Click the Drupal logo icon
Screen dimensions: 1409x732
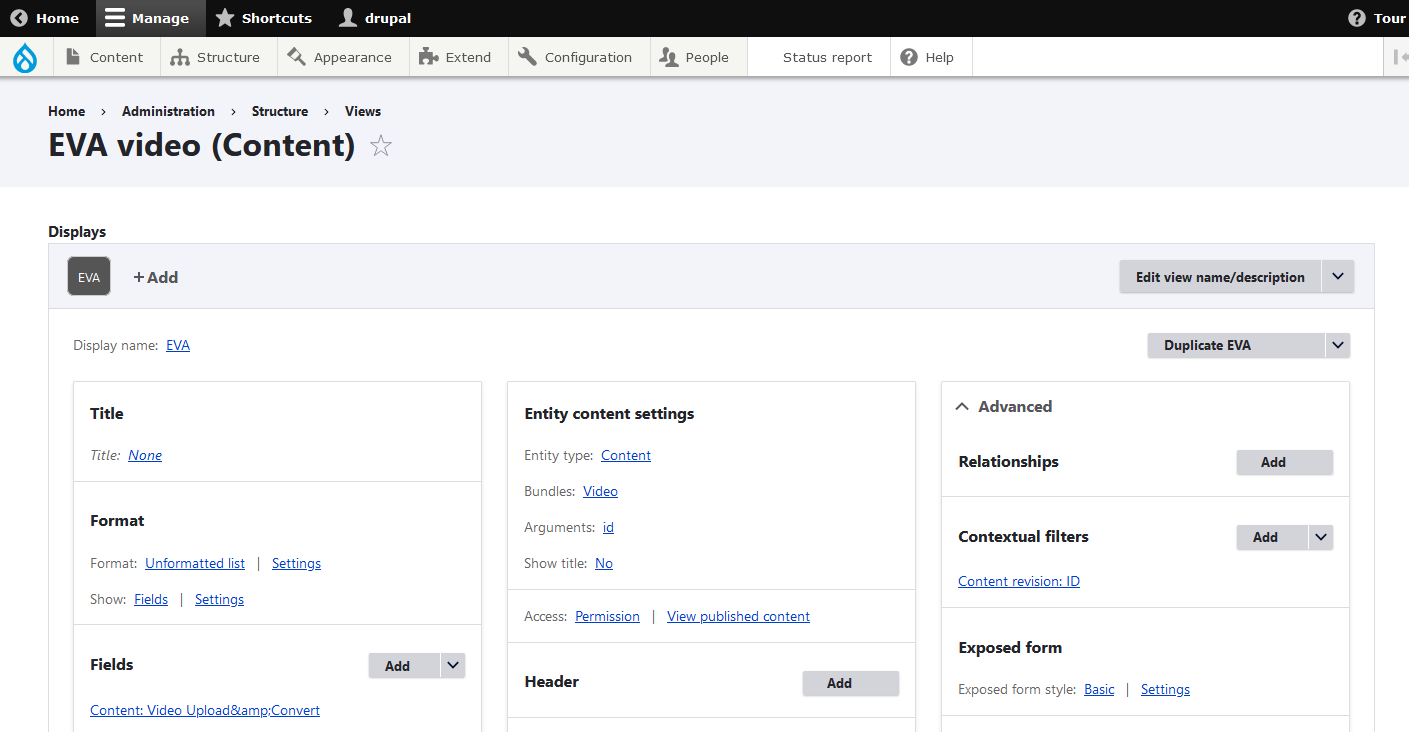[24, 57]
